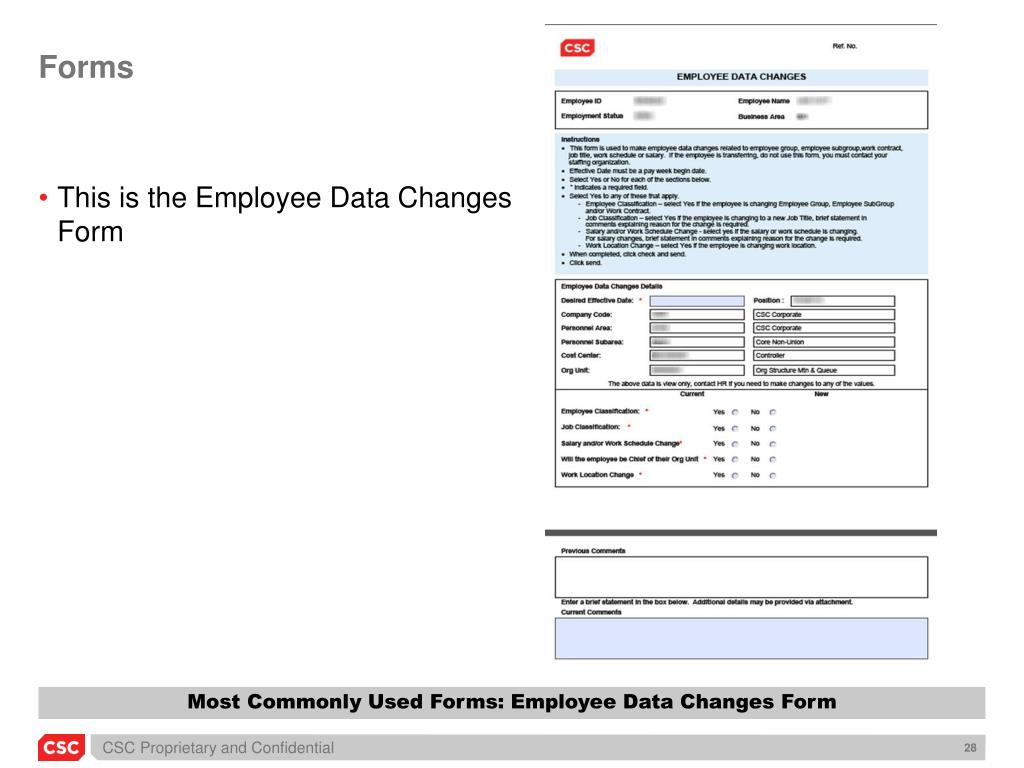Screen dimensions: 1024x768
Task: Select Yes for Job Classification
Action: (x=735, y=428)
